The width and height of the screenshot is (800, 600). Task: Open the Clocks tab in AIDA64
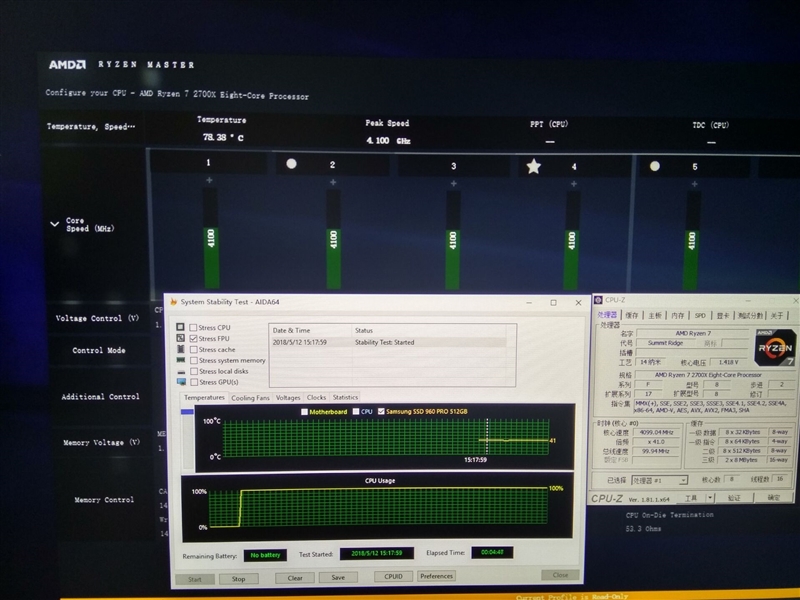[x=316, y=397]
